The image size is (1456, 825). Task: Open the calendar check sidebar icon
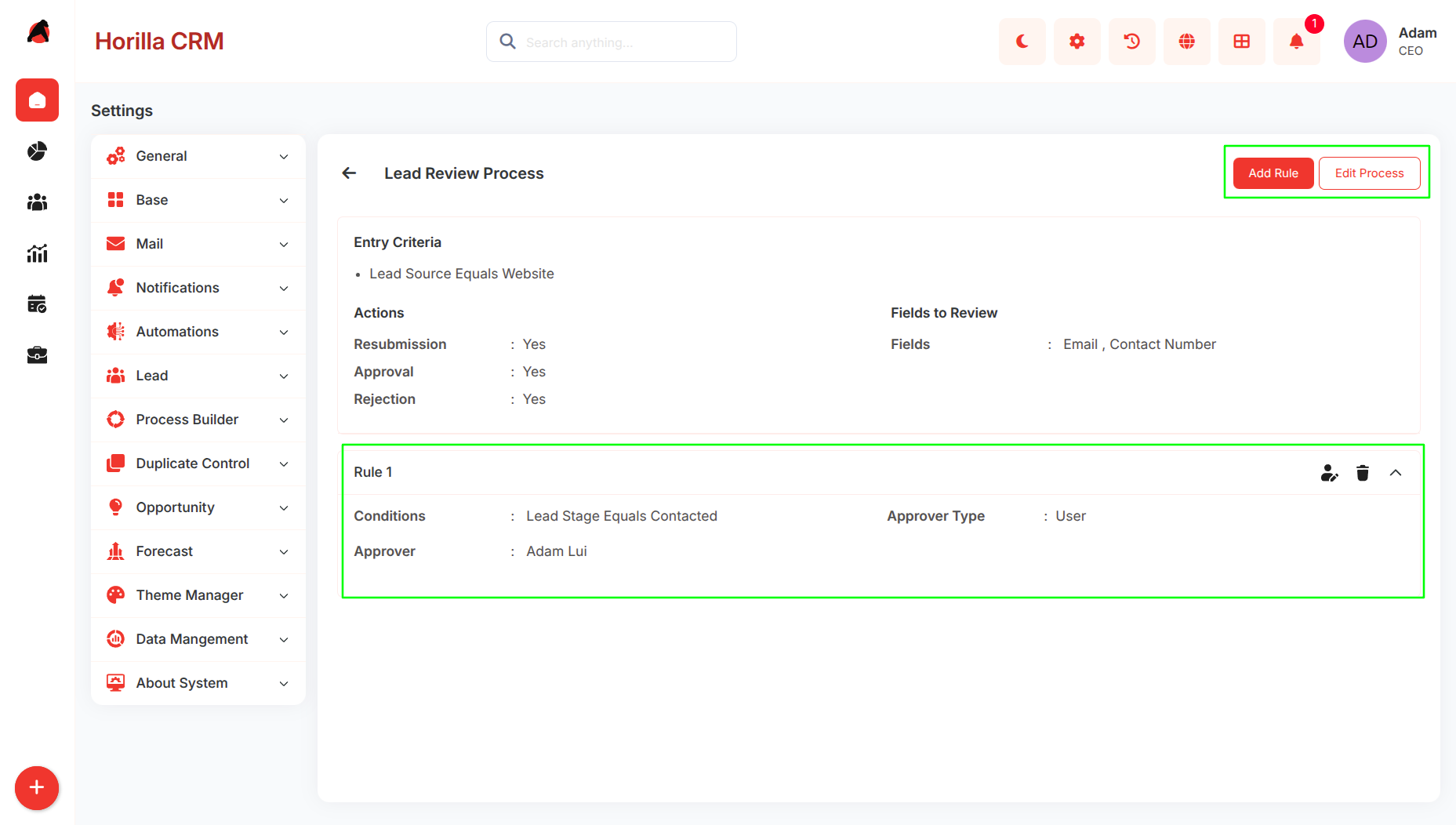(x=37, y=304)
